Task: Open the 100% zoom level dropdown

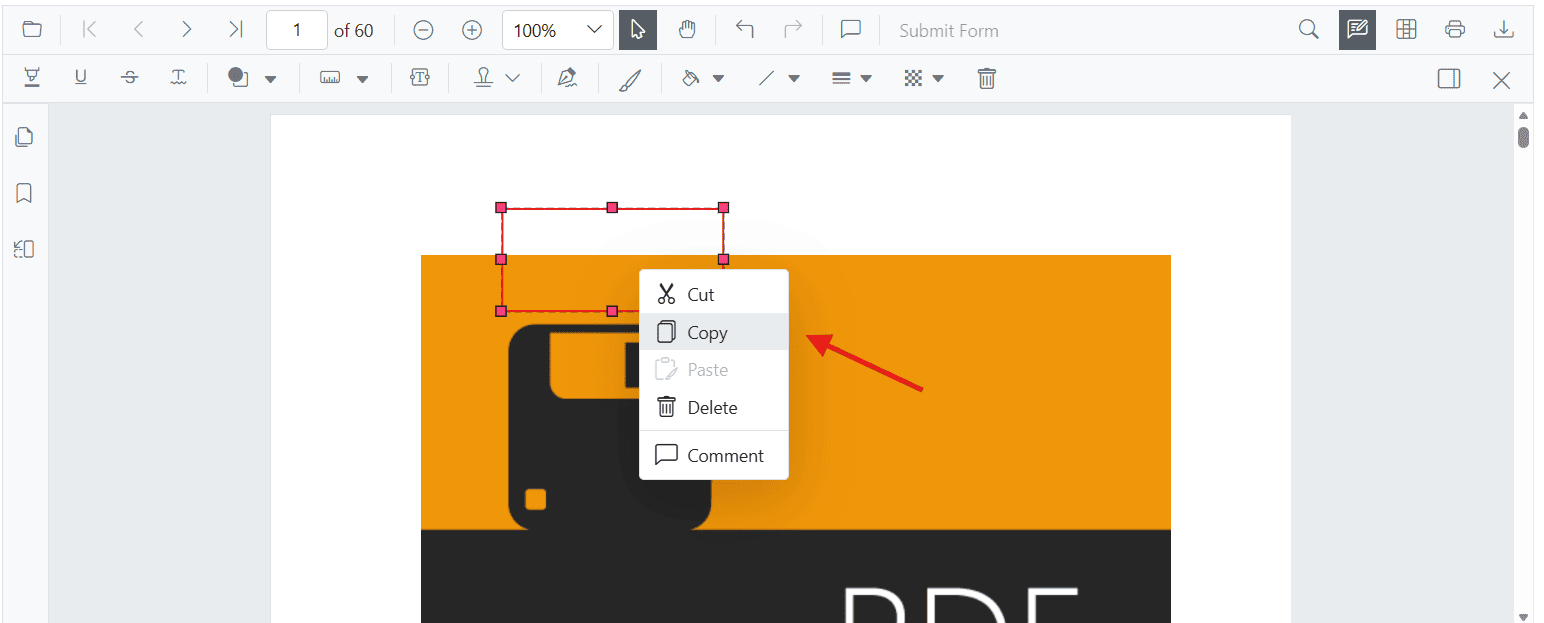Action: (558, 30)
